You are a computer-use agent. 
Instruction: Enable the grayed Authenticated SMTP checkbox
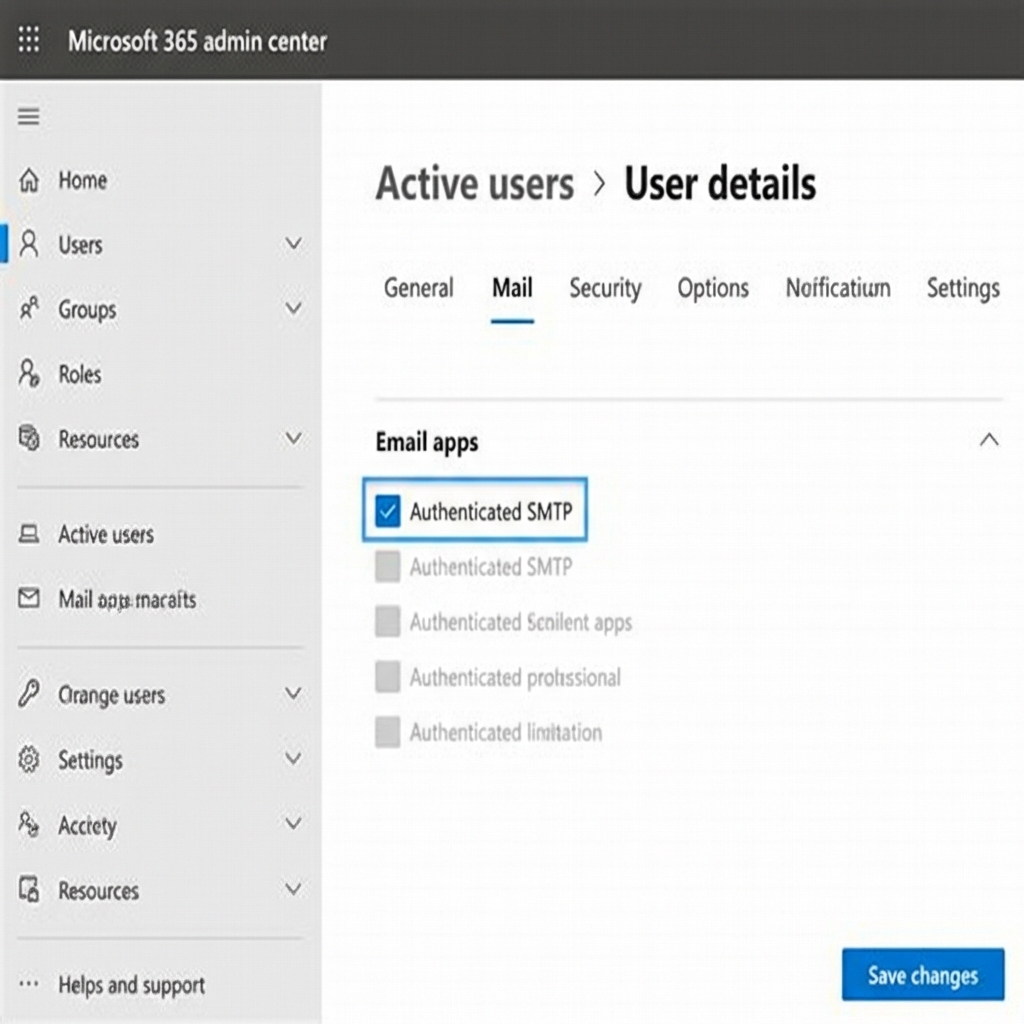pos(387,566)
